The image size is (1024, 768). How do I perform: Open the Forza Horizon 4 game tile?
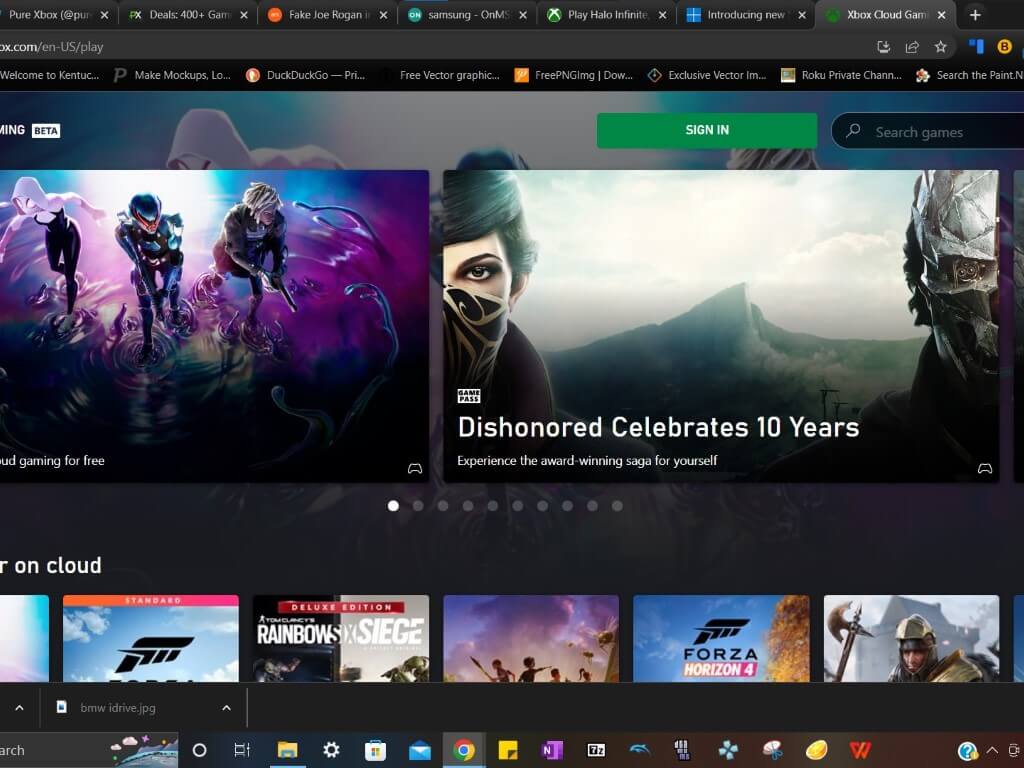click(721, 638)
